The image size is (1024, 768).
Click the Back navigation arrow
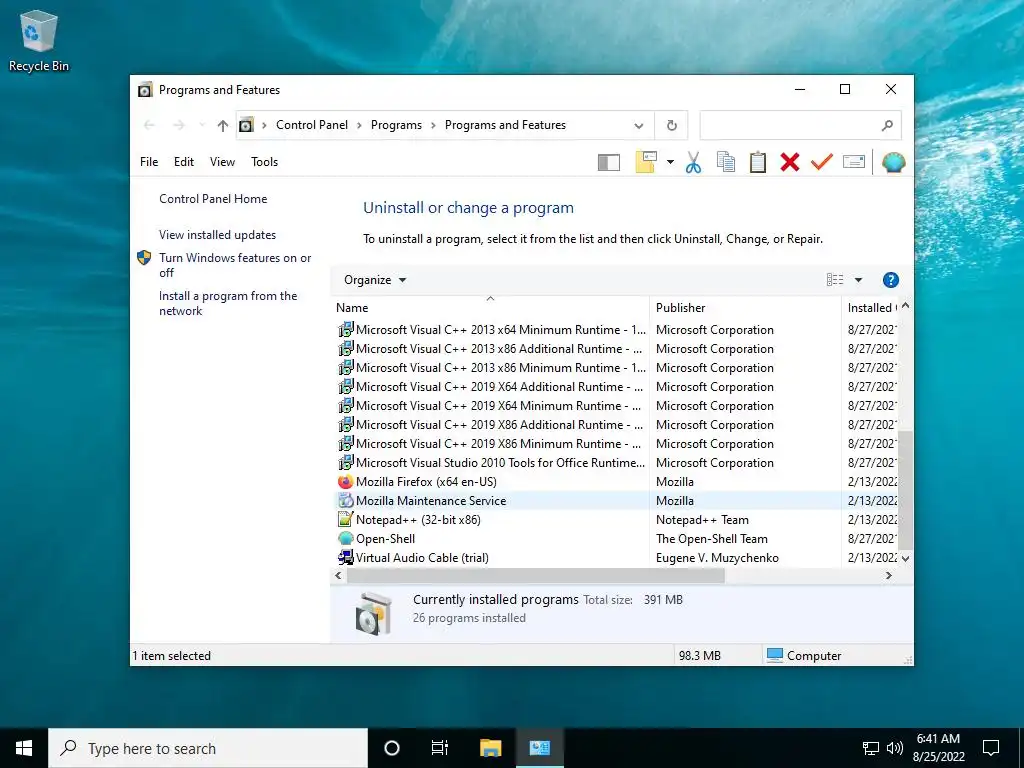point(149,125)
